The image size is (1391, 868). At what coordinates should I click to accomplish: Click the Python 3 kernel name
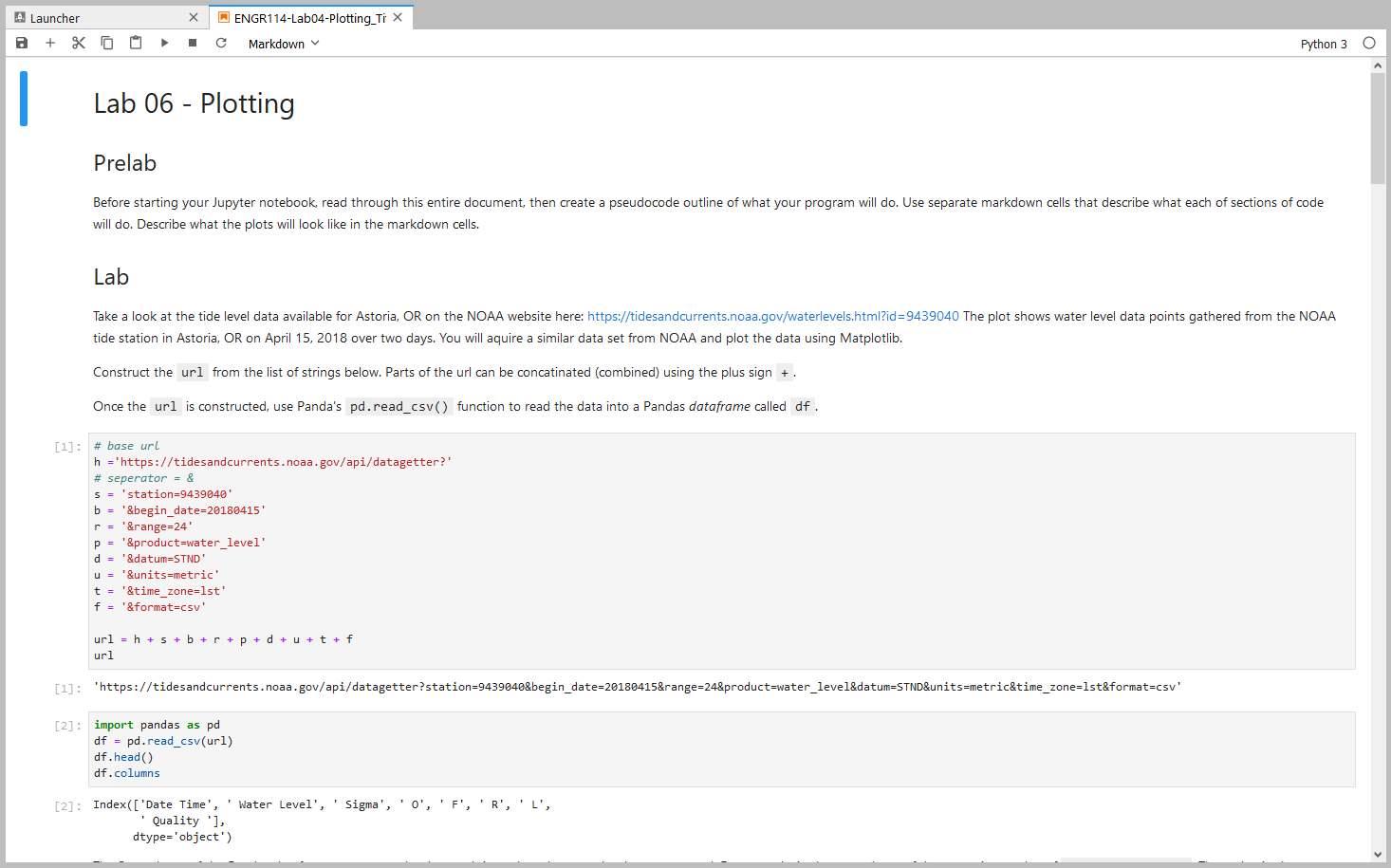1324,44
